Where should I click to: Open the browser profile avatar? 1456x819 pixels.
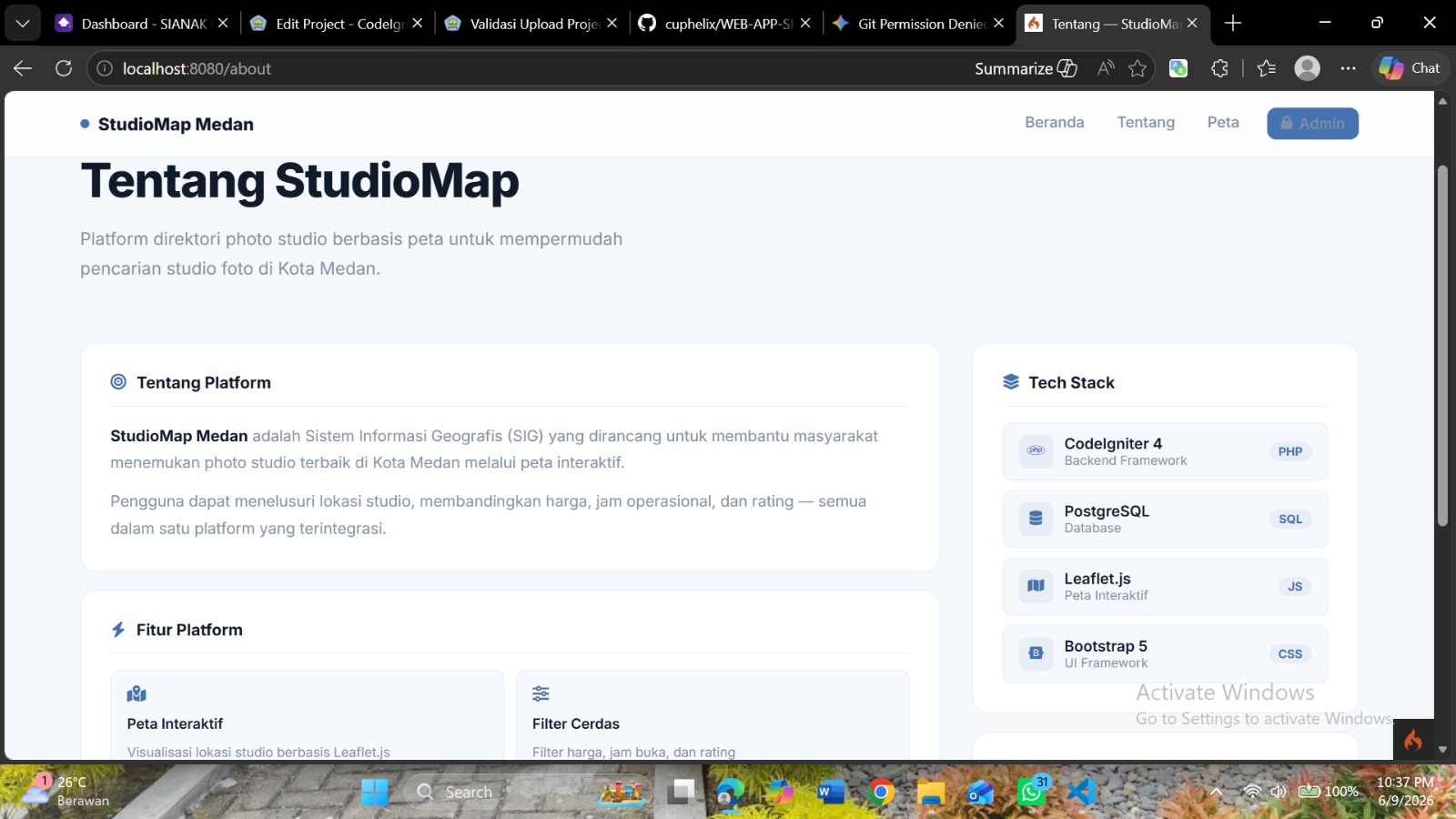1307,68
